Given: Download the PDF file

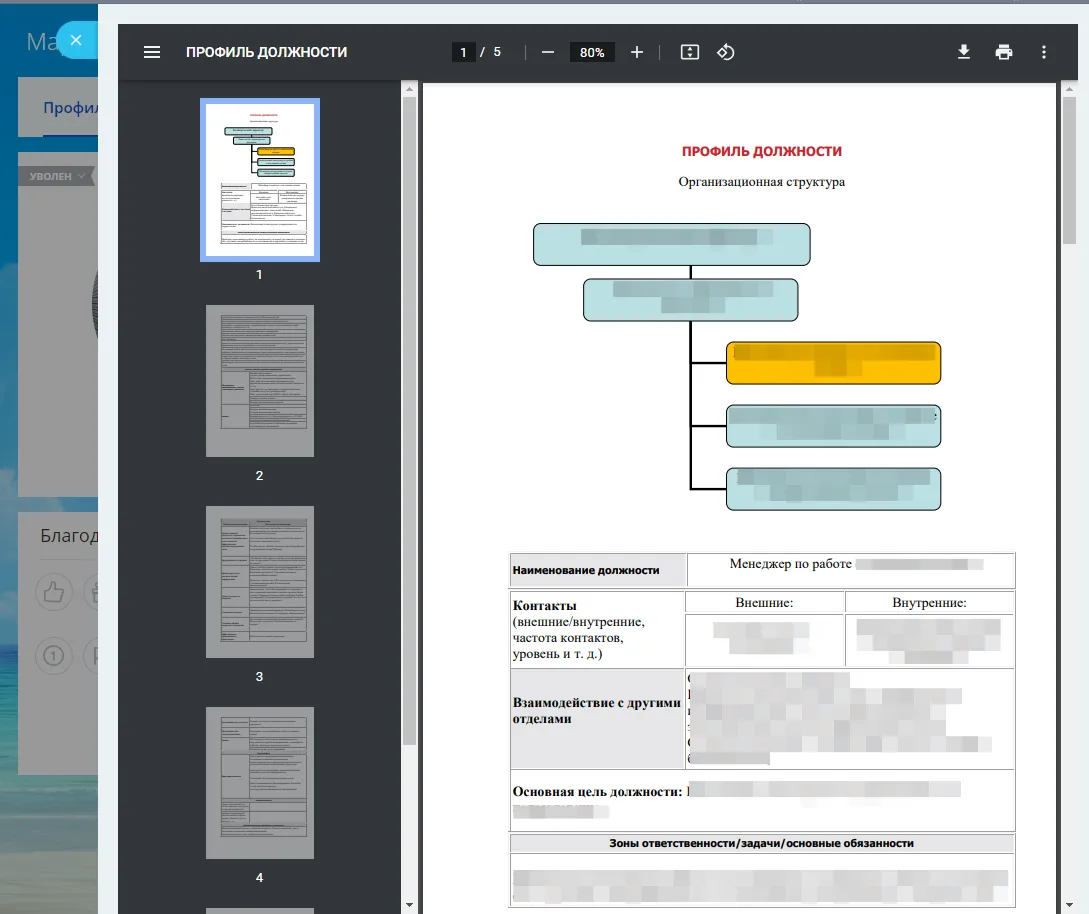Looking at the screenshot, I should coord(964,52).
